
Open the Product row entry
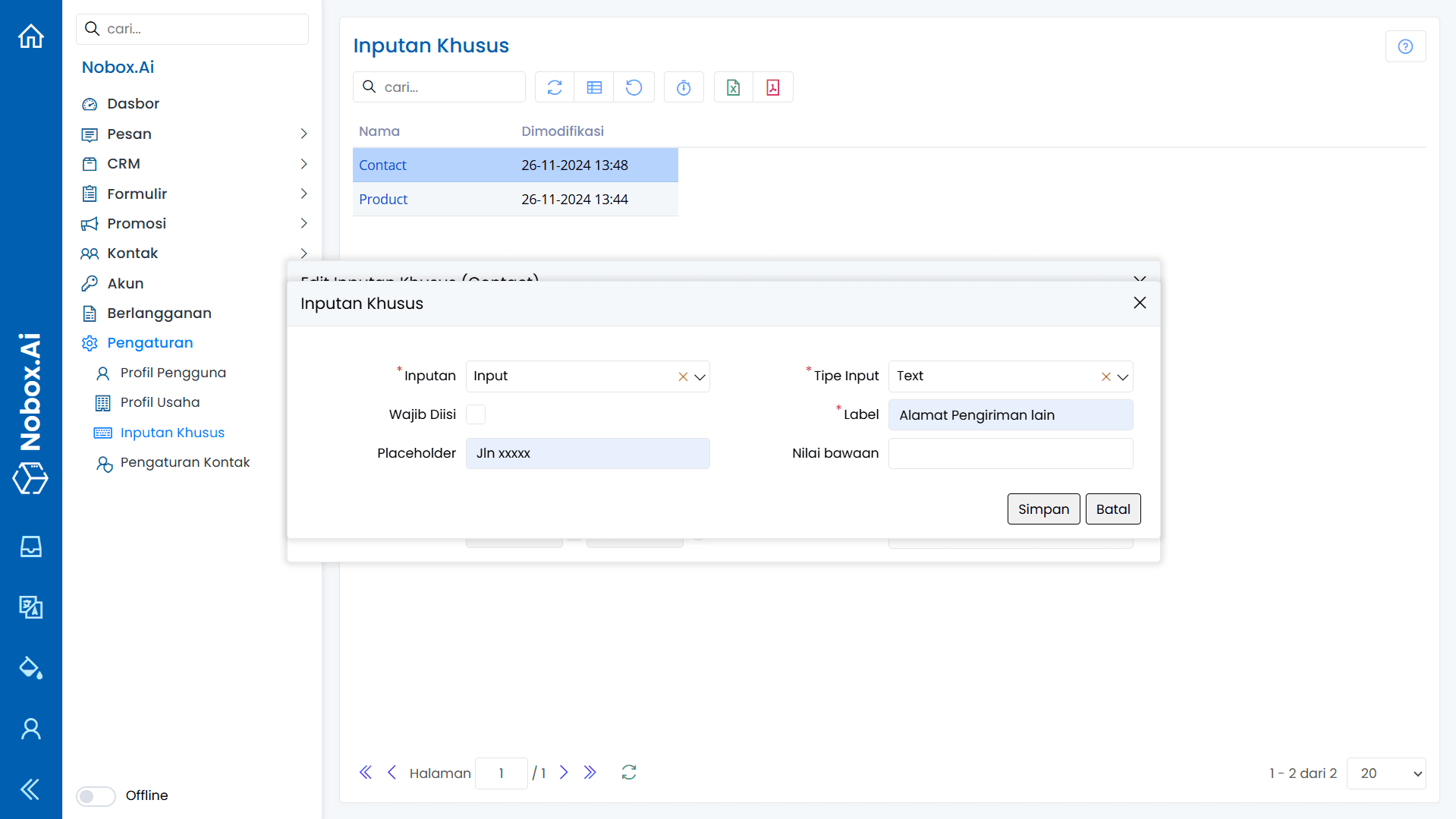[383, 199]
